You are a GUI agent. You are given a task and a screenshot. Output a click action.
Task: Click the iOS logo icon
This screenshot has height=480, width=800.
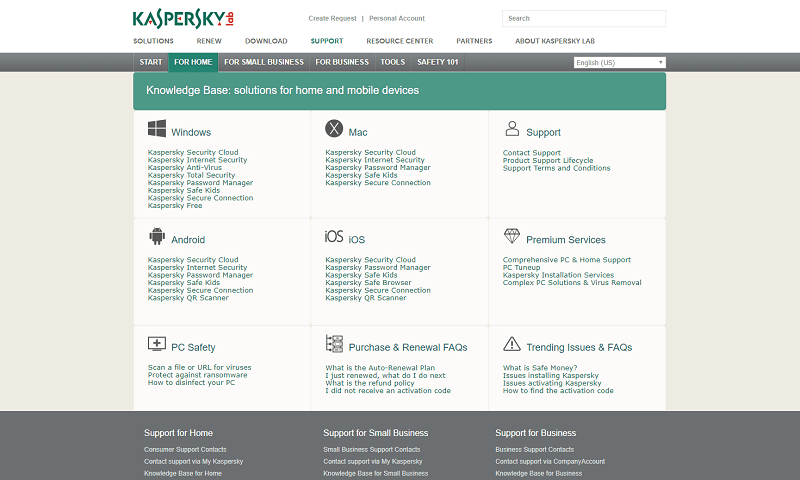tap(334, 236)
